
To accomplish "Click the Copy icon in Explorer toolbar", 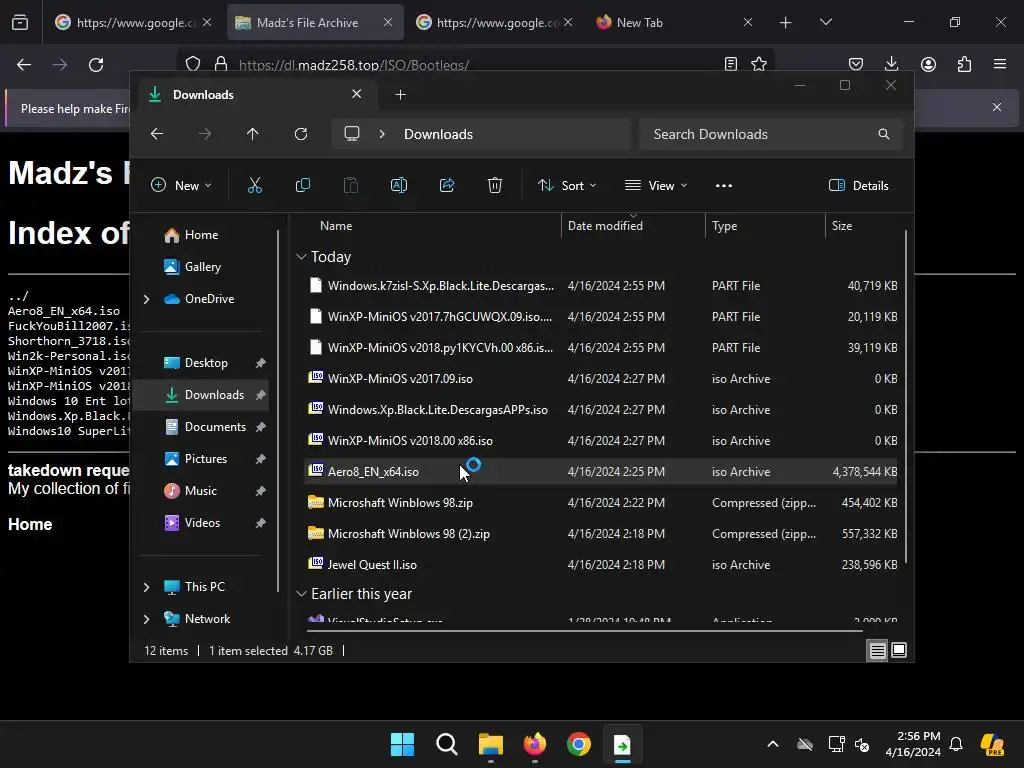I will (x=302, y=185).
